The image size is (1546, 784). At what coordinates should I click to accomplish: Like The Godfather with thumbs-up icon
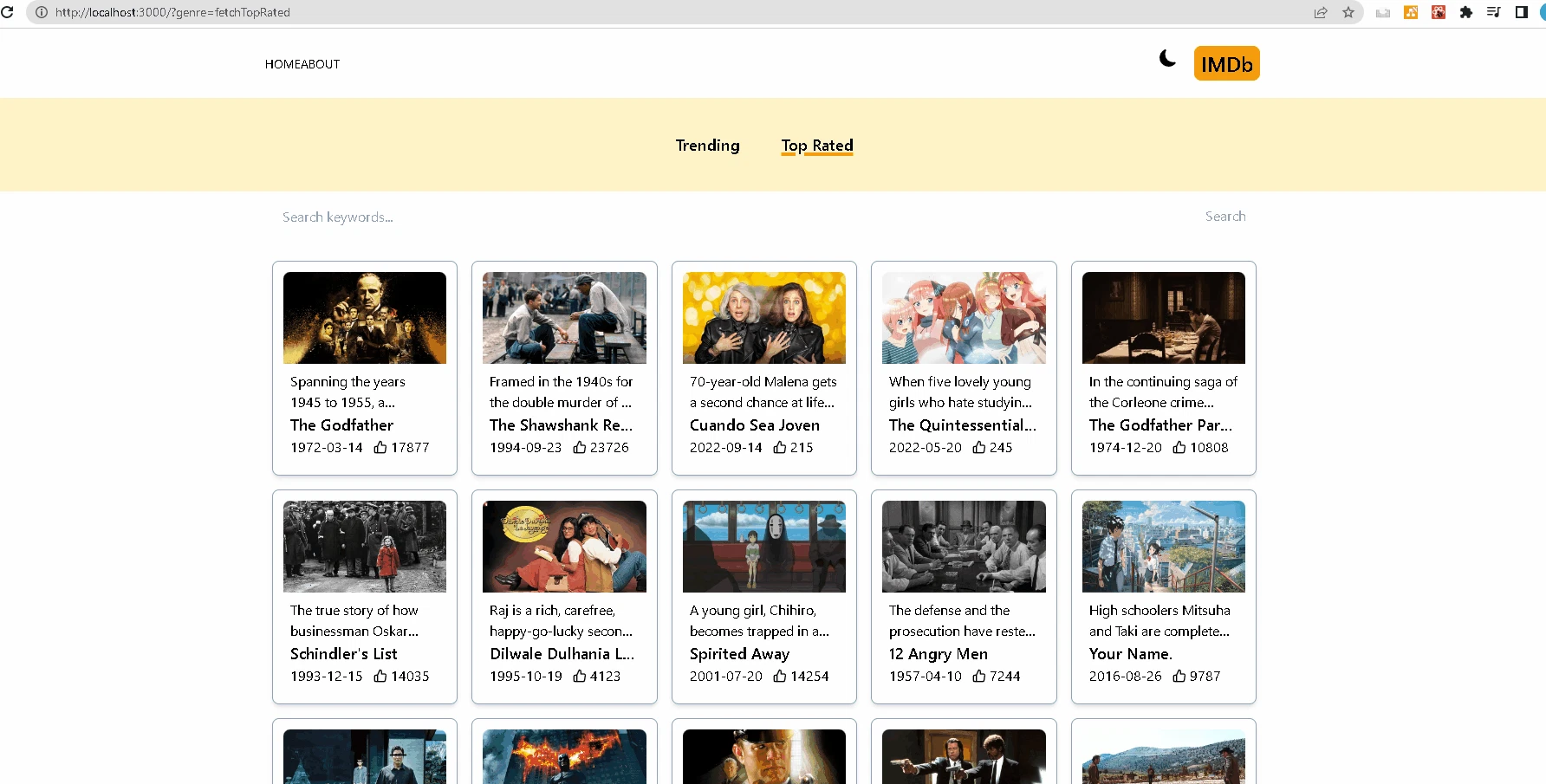tap(380, 447)
